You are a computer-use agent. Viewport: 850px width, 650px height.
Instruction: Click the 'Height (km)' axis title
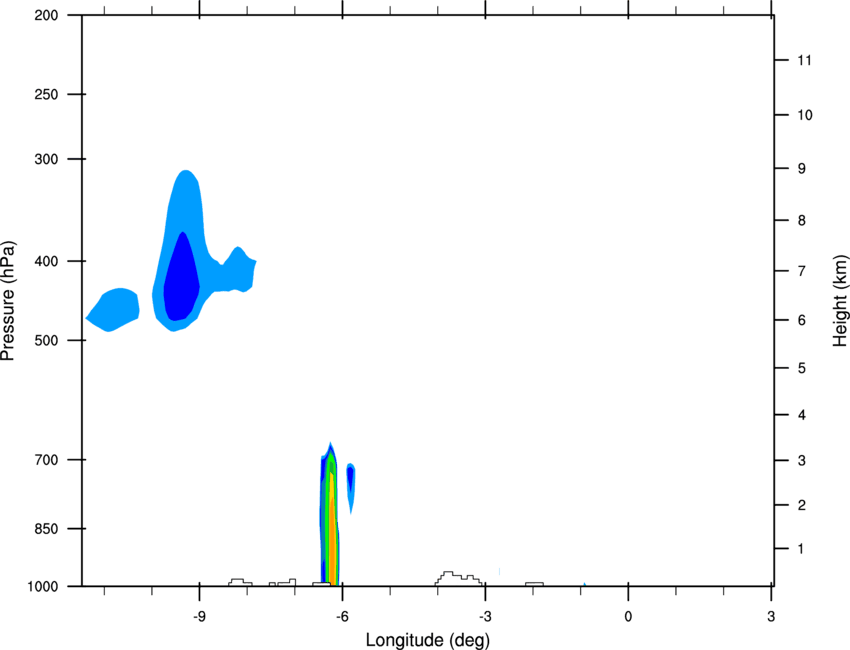click(840, 300)
